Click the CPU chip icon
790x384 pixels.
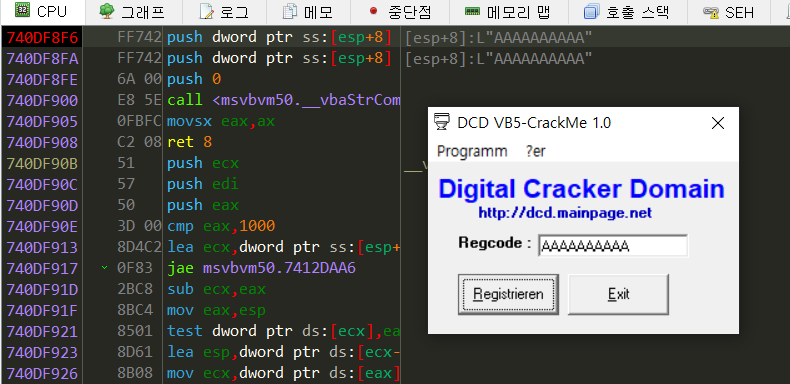click(22, 11)
